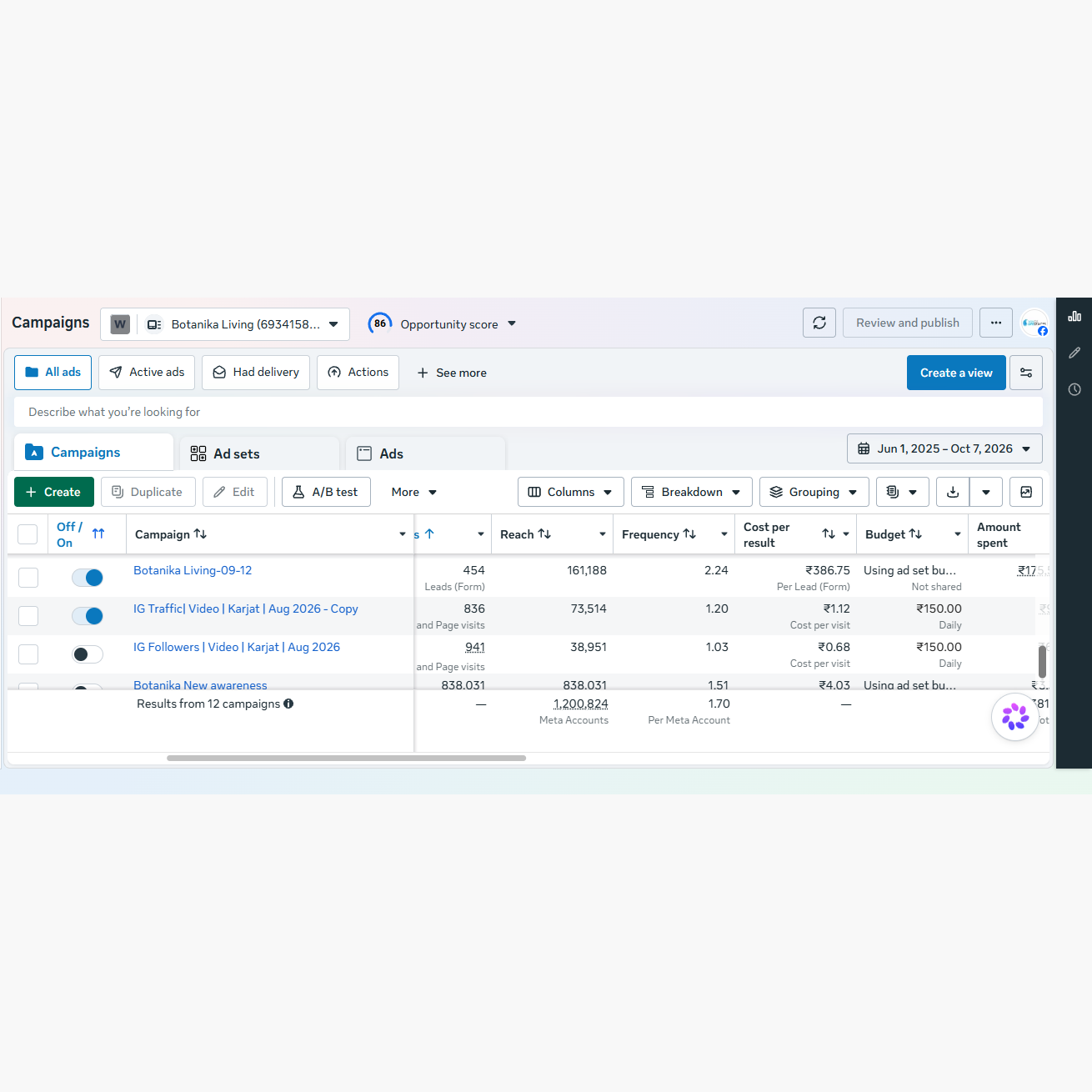The image size is (1092, 1092).
Task: Open view settings sliders icon
Action: pyautogui.click(x=1026, y=373)
